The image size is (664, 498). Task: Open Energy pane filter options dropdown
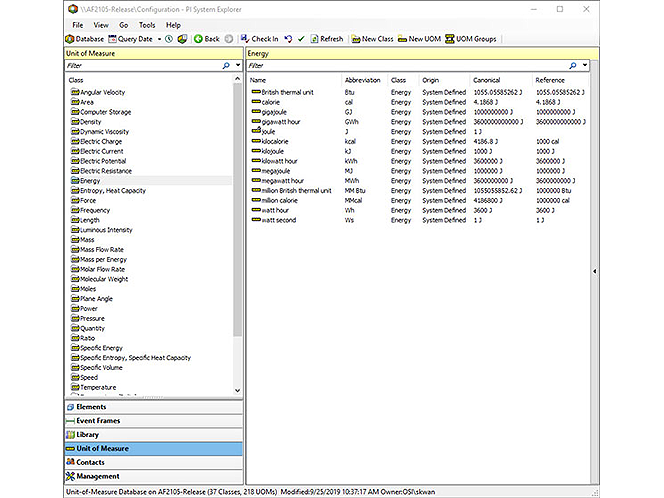[585, 65]
